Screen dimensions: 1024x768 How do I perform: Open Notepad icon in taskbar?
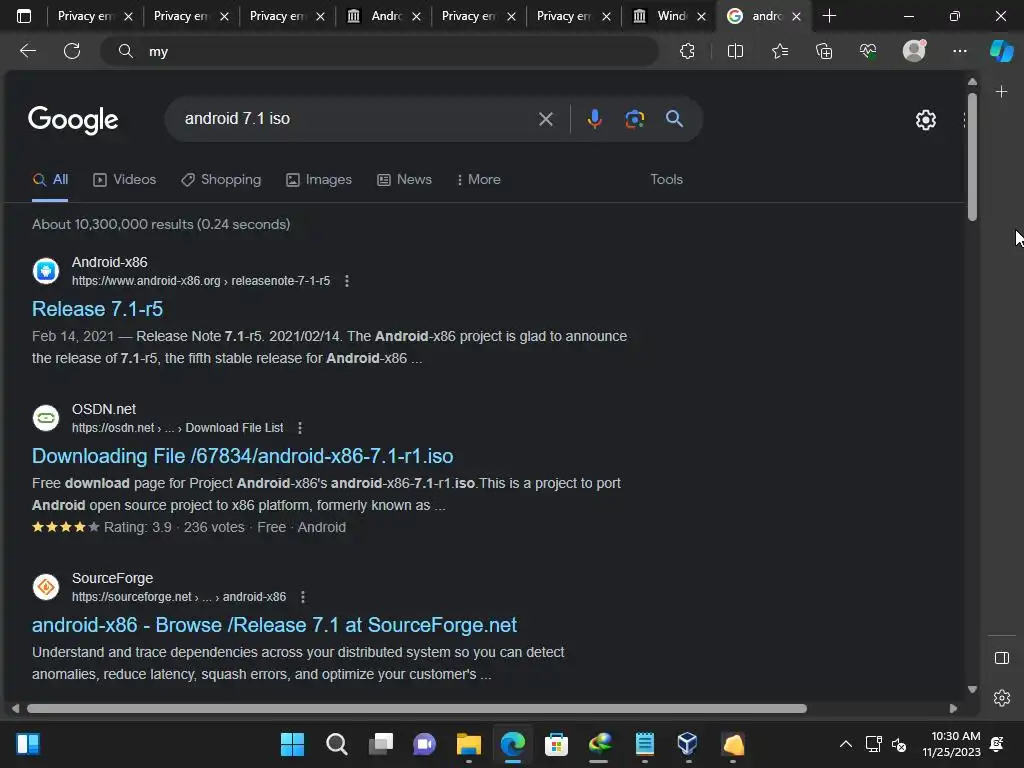tap(645, 744)
